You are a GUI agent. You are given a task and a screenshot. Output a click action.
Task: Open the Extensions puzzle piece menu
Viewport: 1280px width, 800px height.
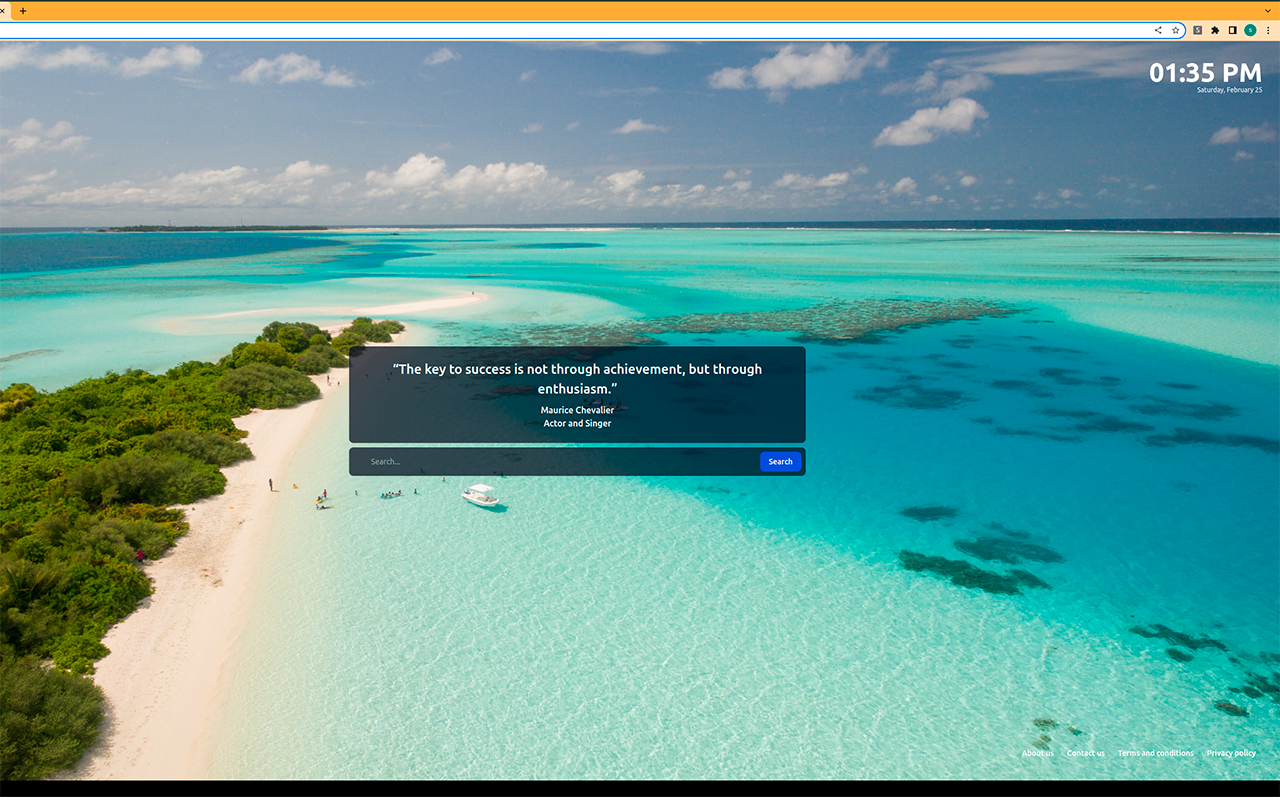tap(1215, 30)
